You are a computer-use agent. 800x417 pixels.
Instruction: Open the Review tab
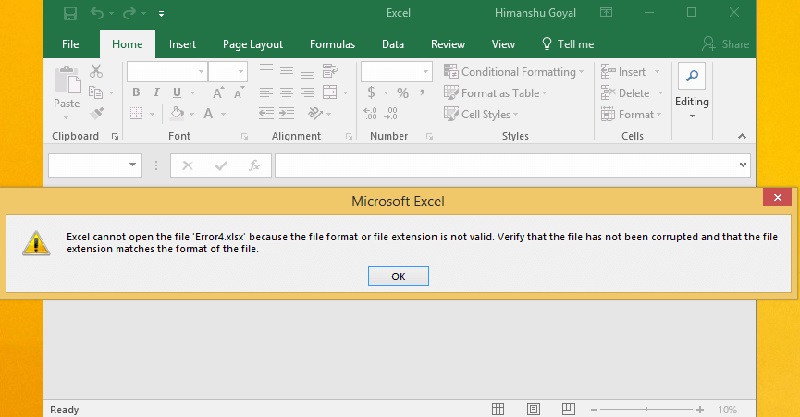(x=447, y=44)
